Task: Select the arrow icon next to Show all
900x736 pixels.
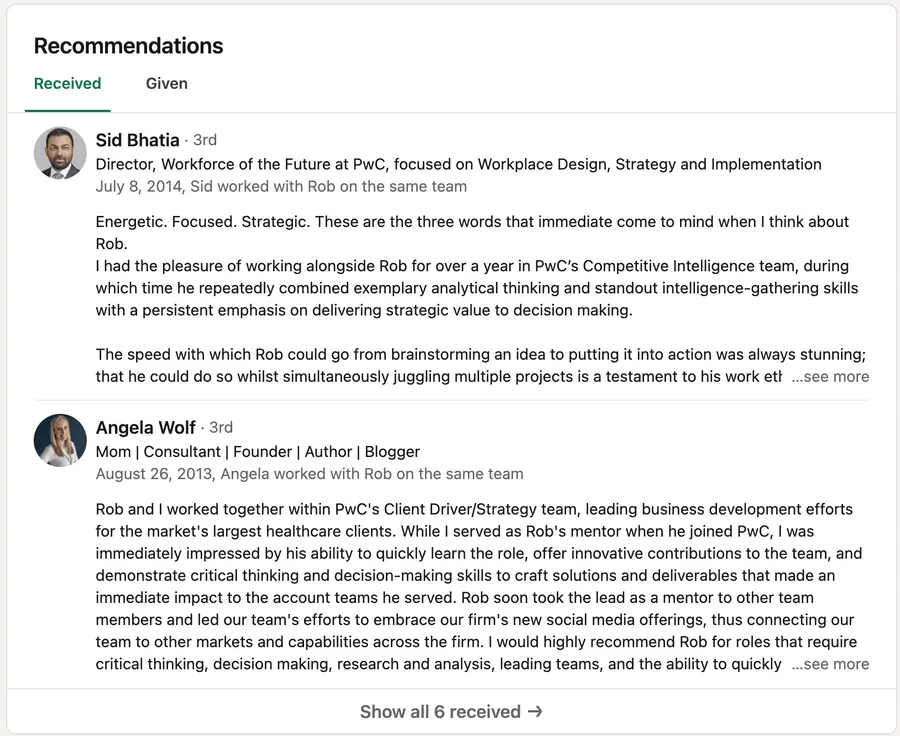Action: 533,711
